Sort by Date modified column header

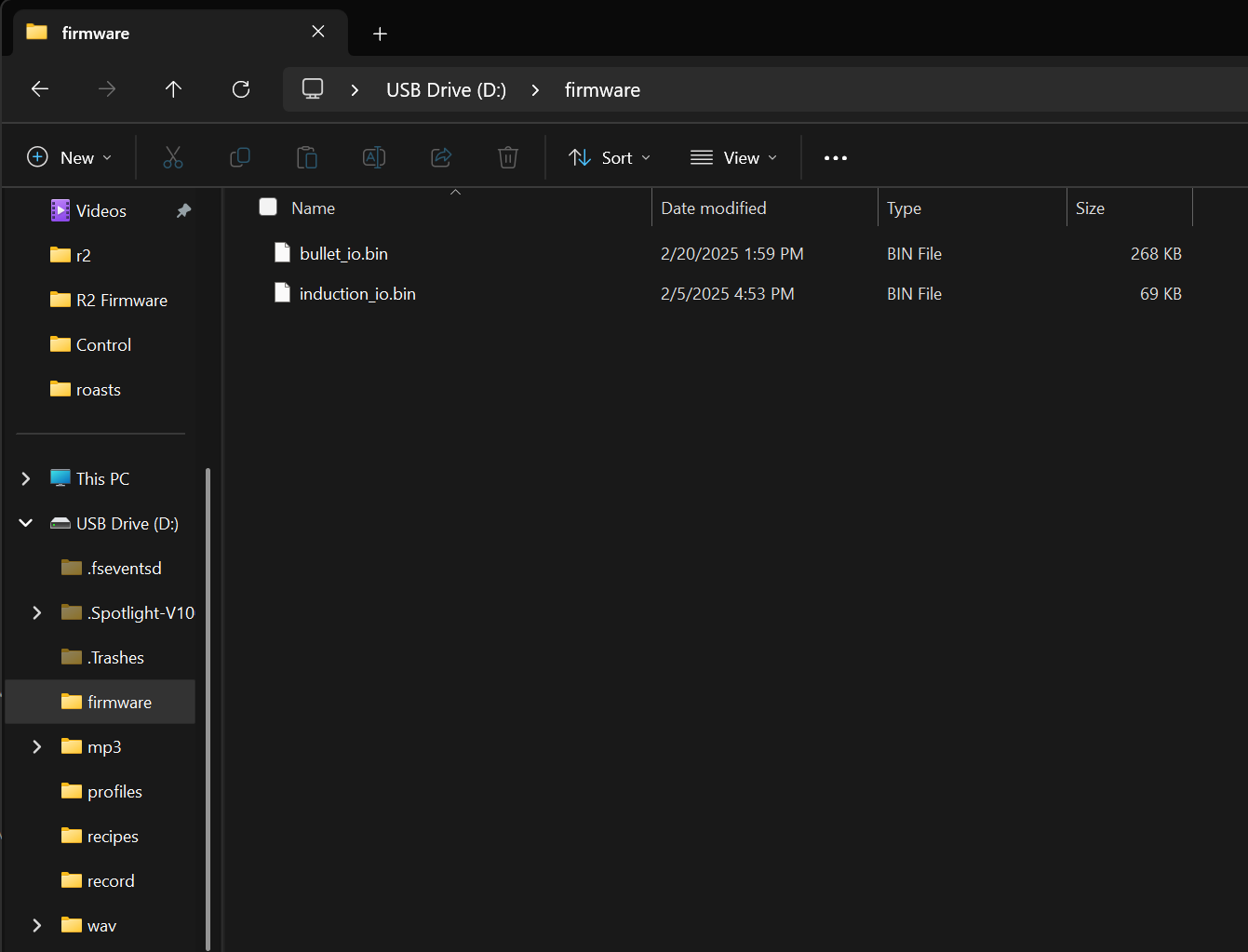[x=714, y=208]
